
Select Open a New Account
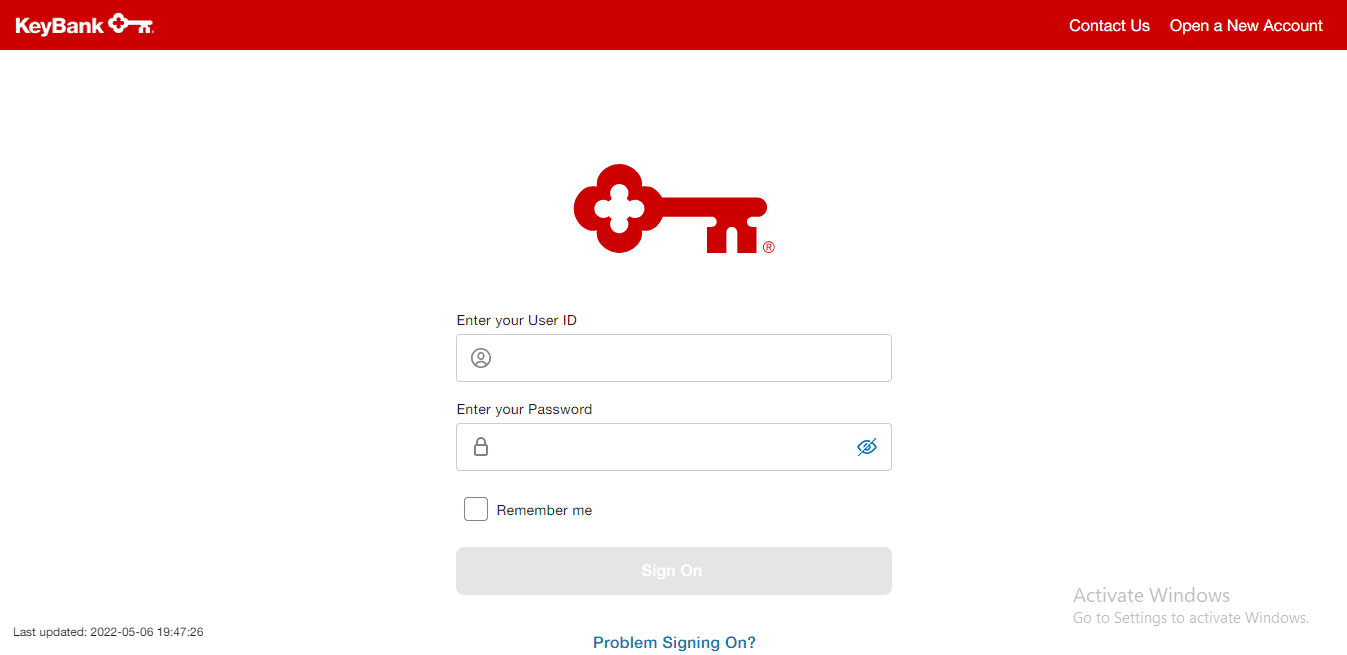1246,25
